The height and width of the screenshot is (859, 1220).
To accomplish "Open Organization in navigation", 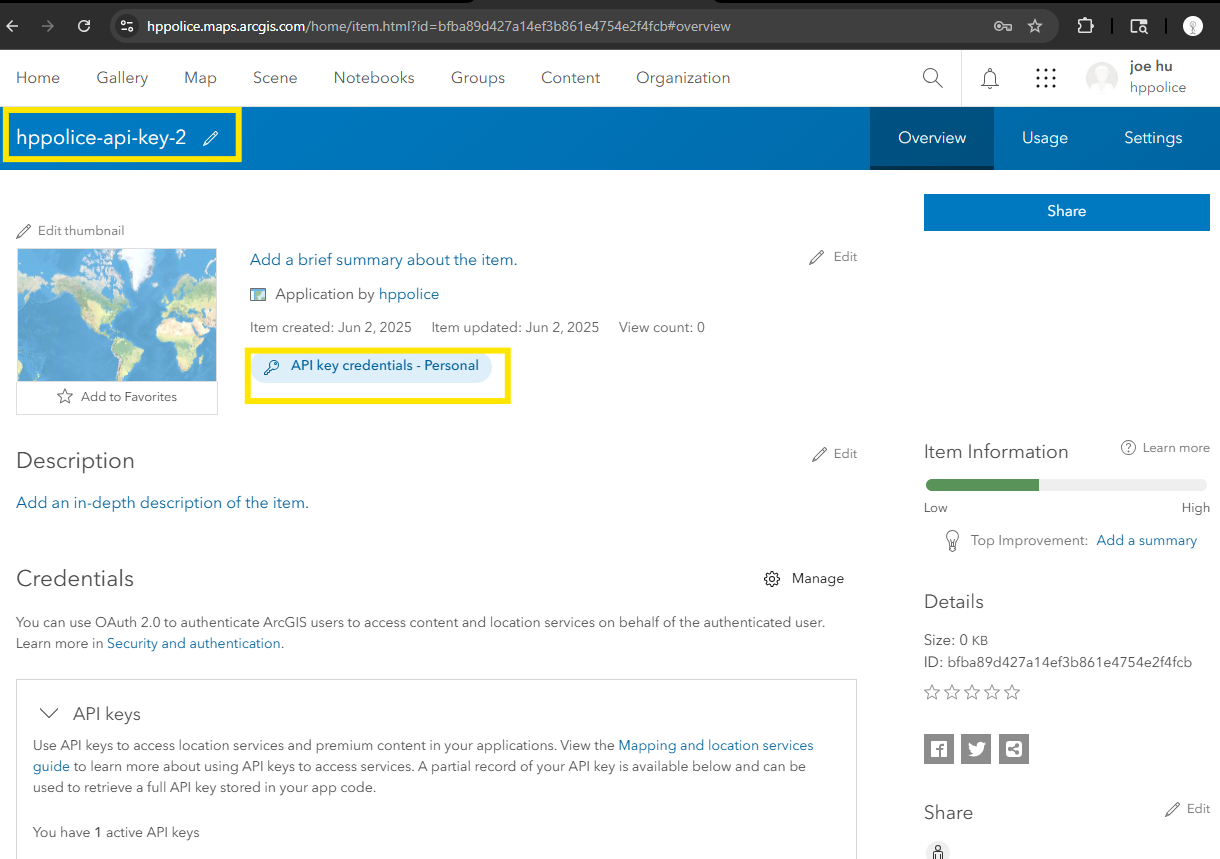I will point(683,78).
